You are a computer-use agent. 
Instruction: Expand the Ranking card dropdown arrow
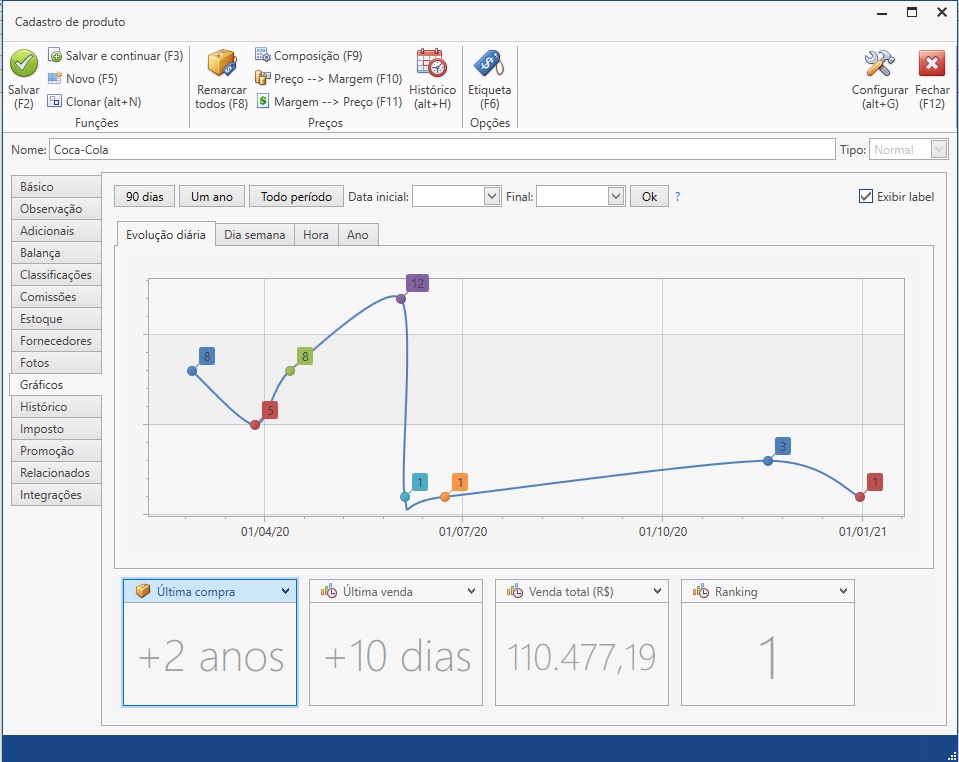coord(844,591)
